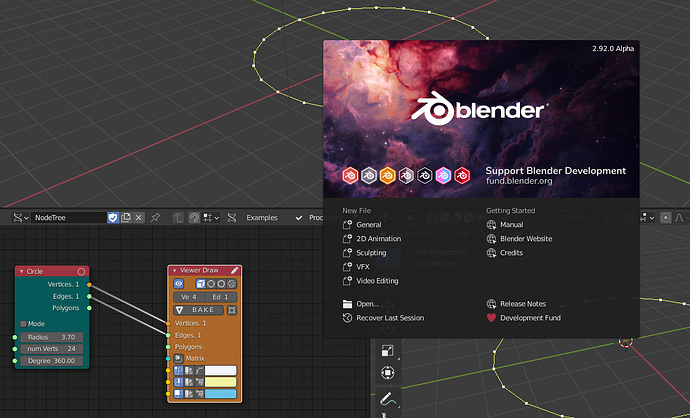Click the folder icon beside Open...

click(347, 304)
